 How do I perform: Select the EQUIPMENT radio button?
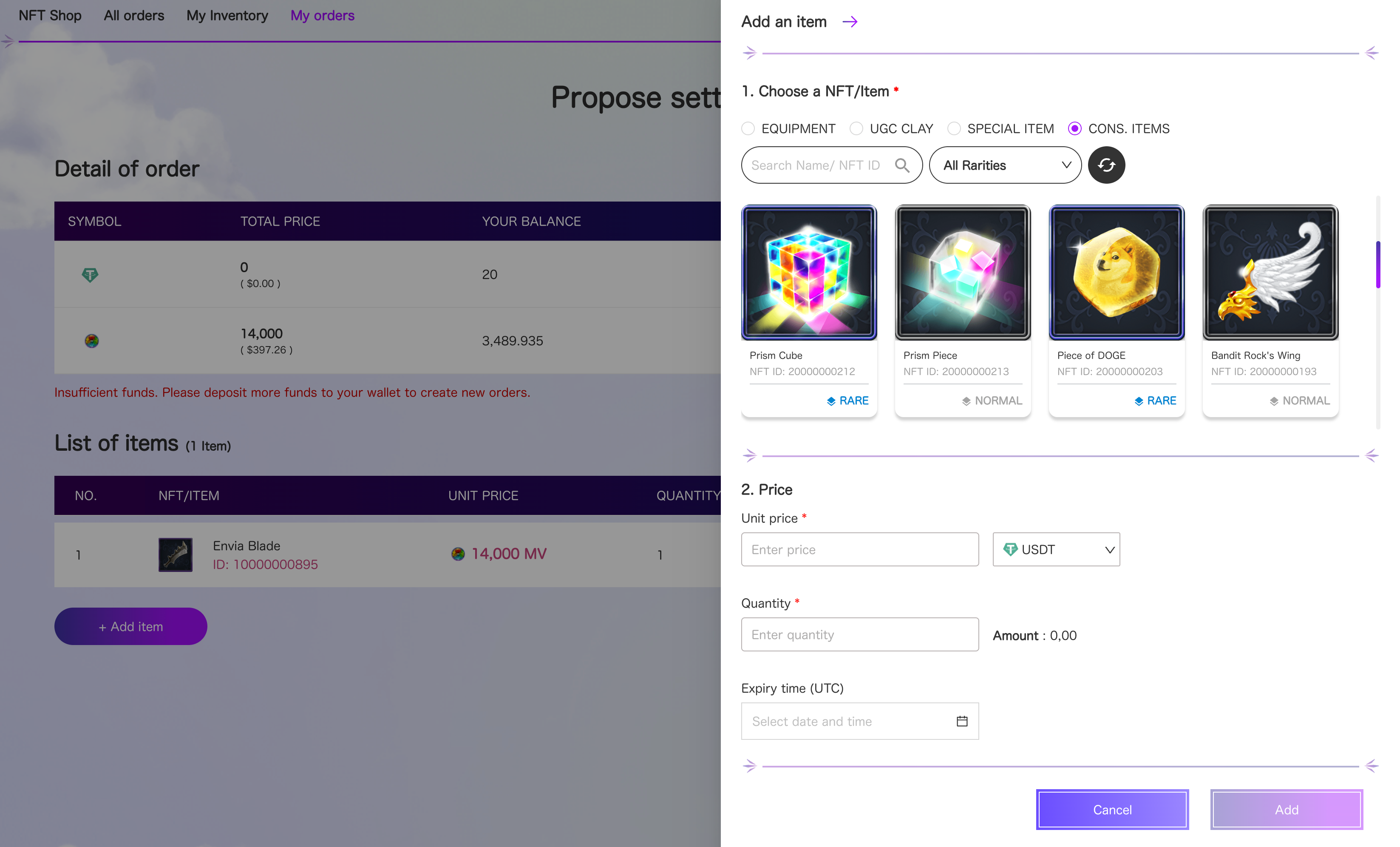point(748,128)
